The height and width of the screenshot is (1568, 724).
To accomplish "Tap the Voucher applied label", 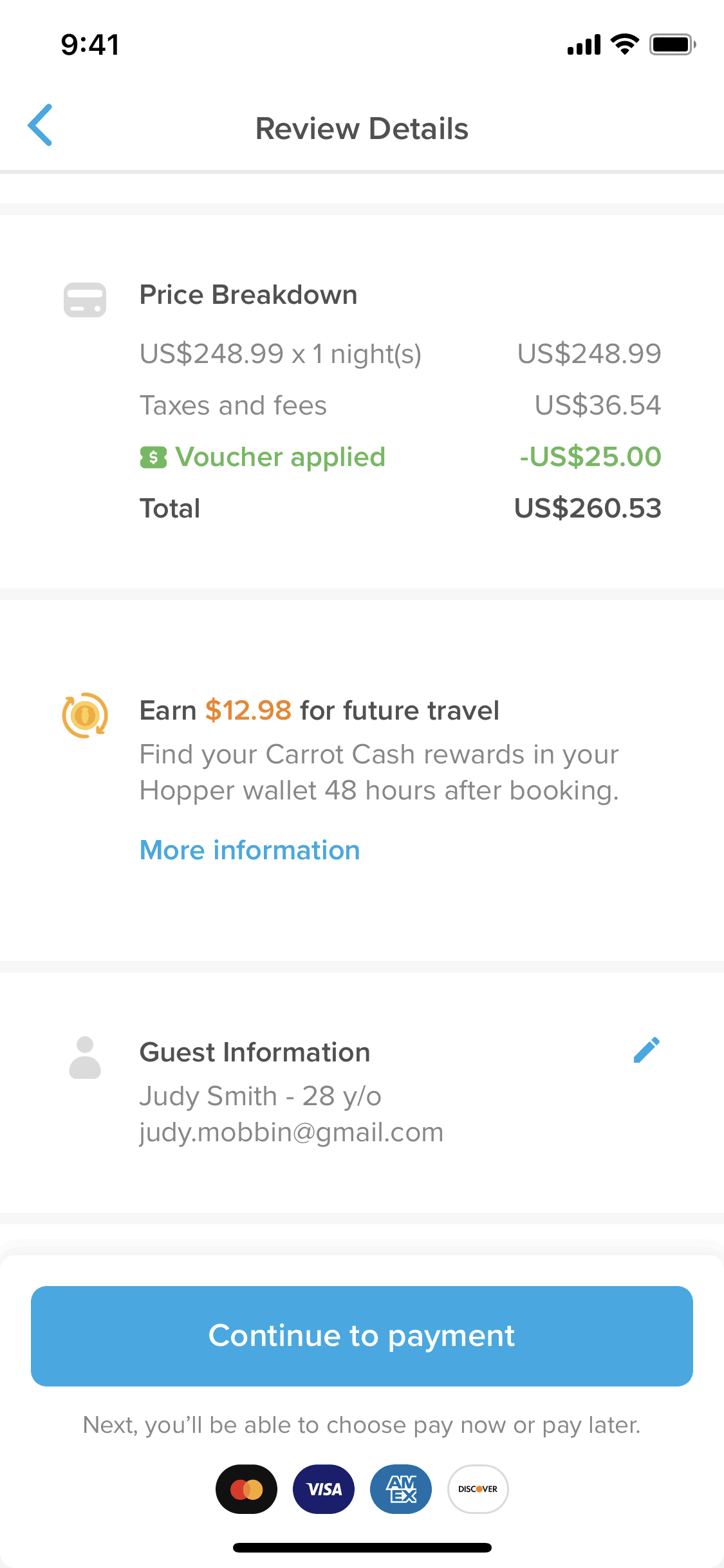I will (x=280, y=457).
